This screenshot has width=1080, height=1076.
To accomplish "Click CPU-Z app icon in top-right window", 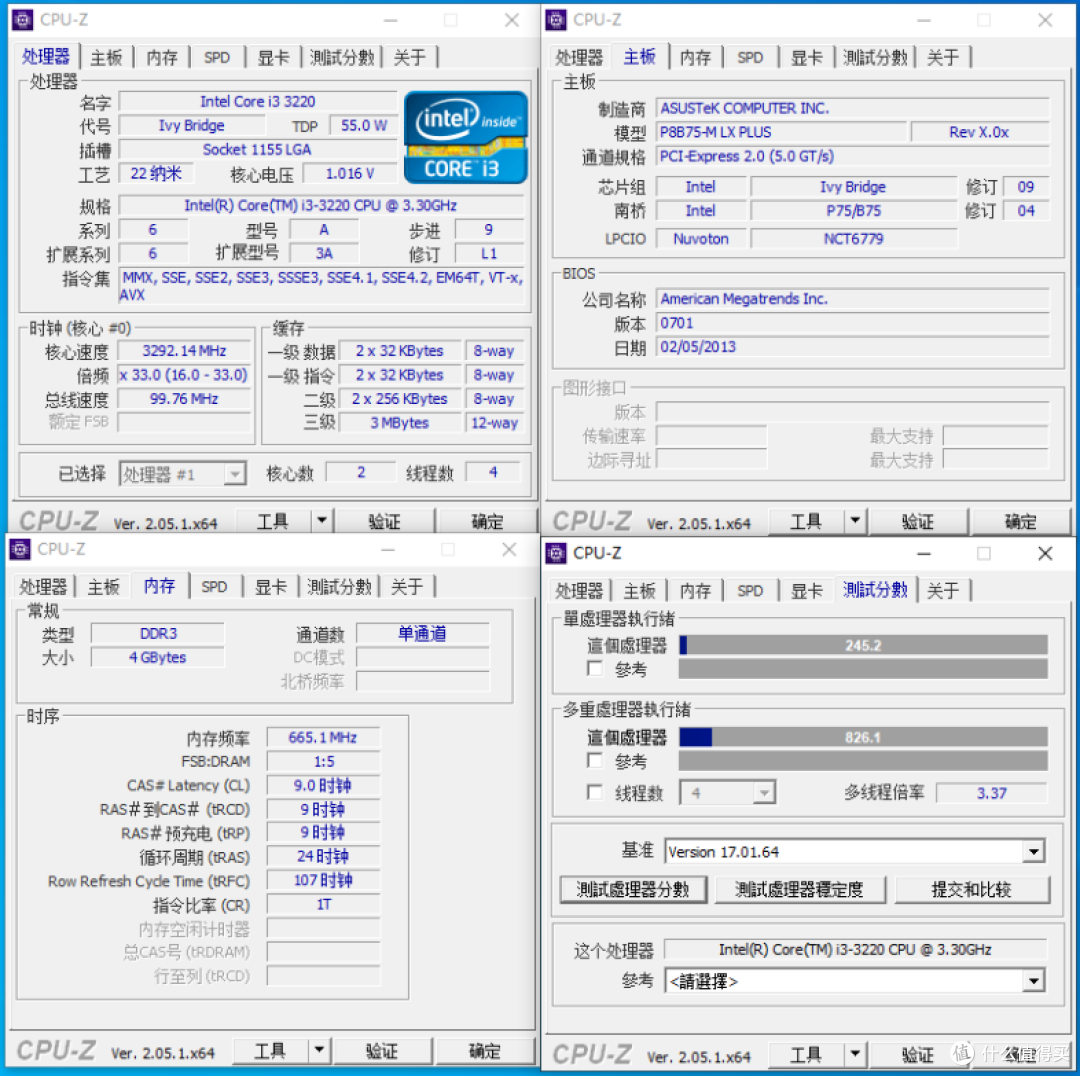I will [555, 19].
